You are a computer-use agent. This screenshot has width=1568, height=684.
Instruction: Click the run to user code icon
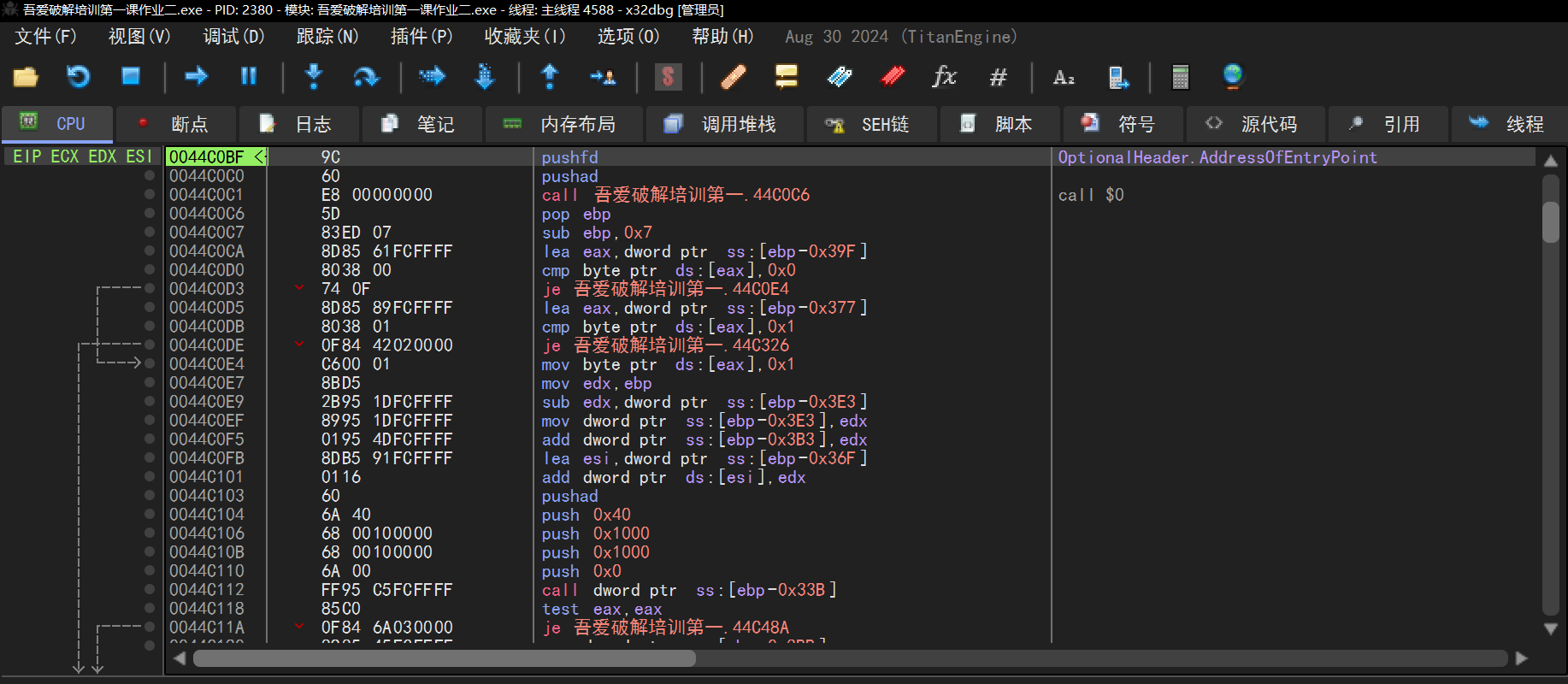[x=603, y=77]
